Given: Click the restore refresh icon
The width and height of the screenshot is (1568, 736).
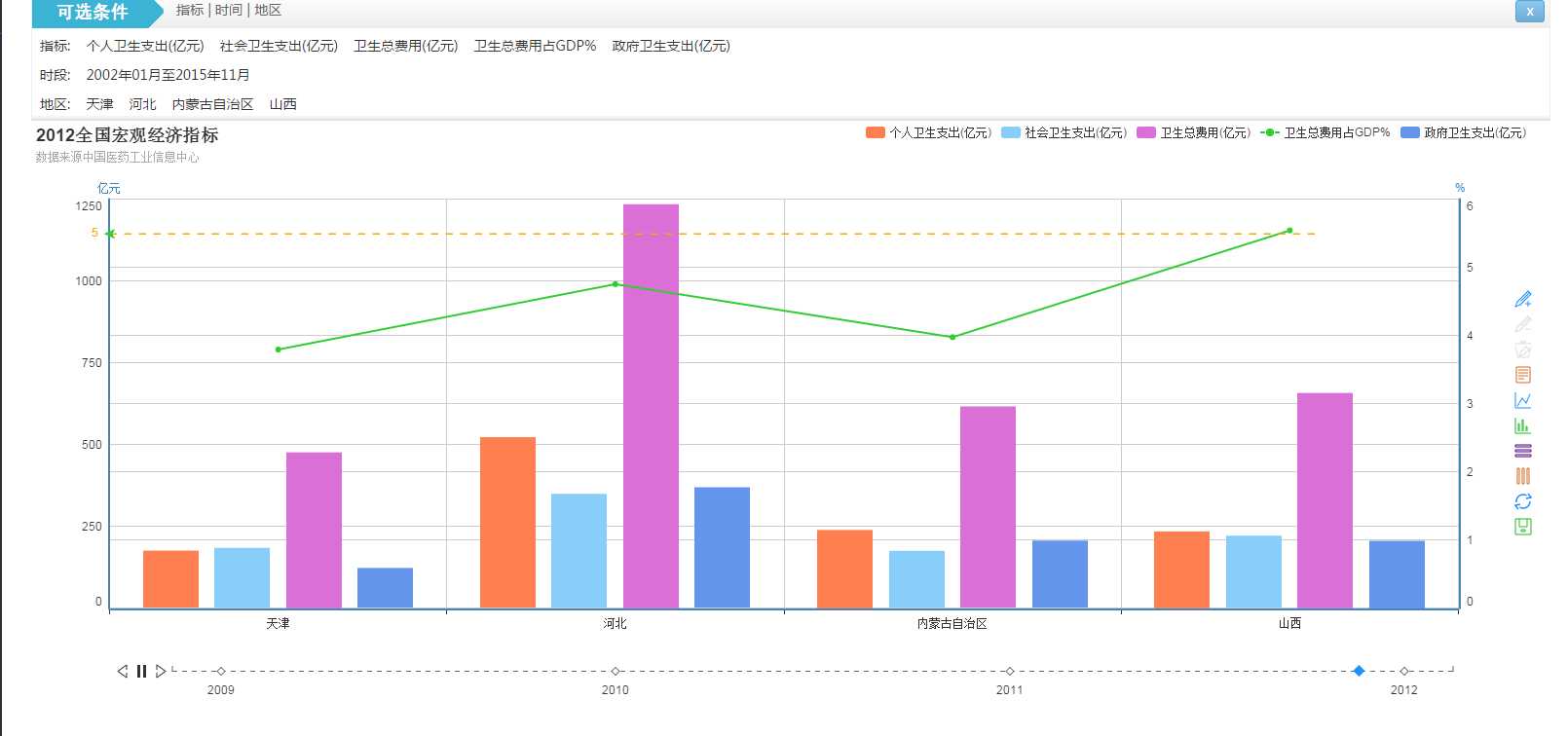Looking at the screenshot, I should (1523, 501).
